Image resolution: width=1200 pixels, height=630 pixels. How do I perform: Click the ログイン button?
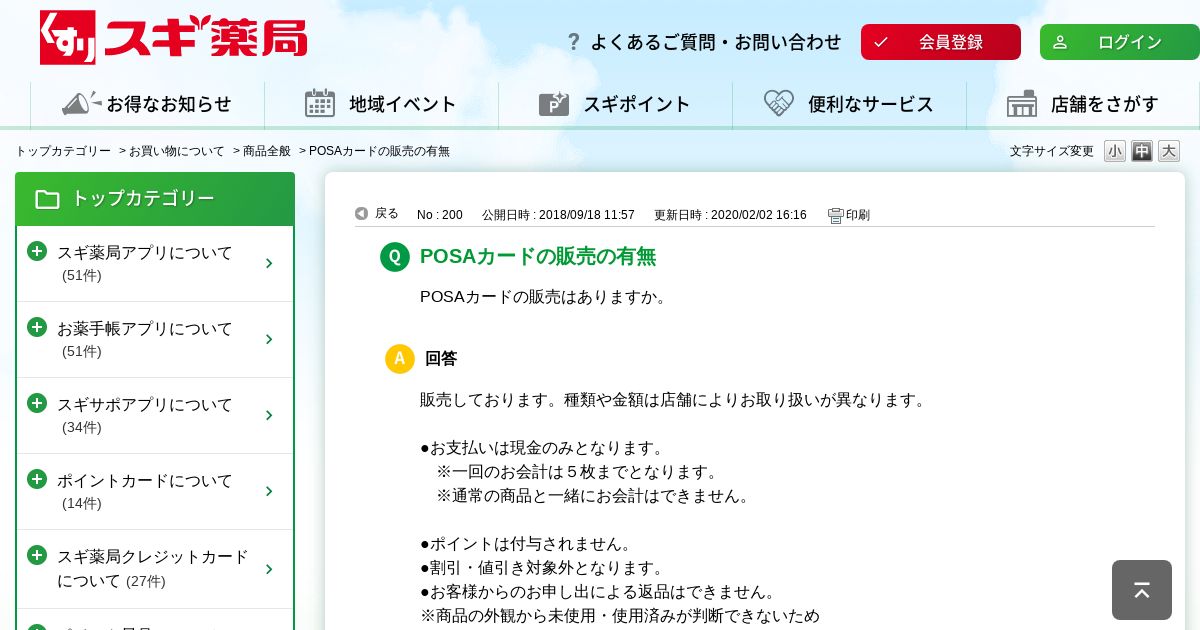(x=1120, y=42)
